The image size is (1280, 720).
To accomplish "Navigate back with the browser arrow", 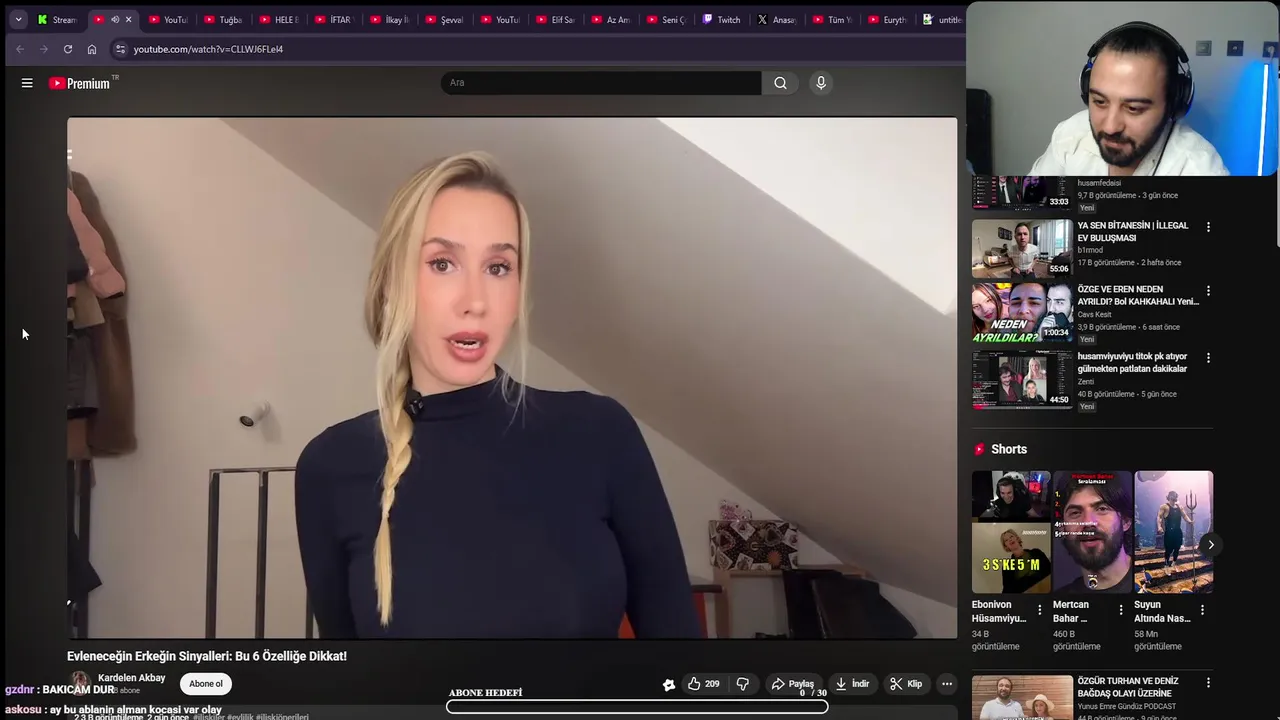I will pos(20,49).
